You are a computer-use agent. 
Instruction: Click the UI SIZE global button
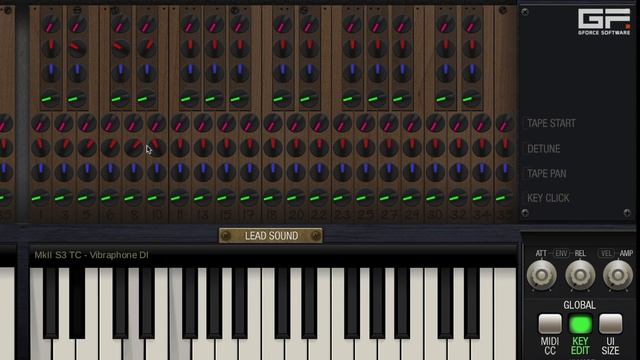click(x=611, y=324)
